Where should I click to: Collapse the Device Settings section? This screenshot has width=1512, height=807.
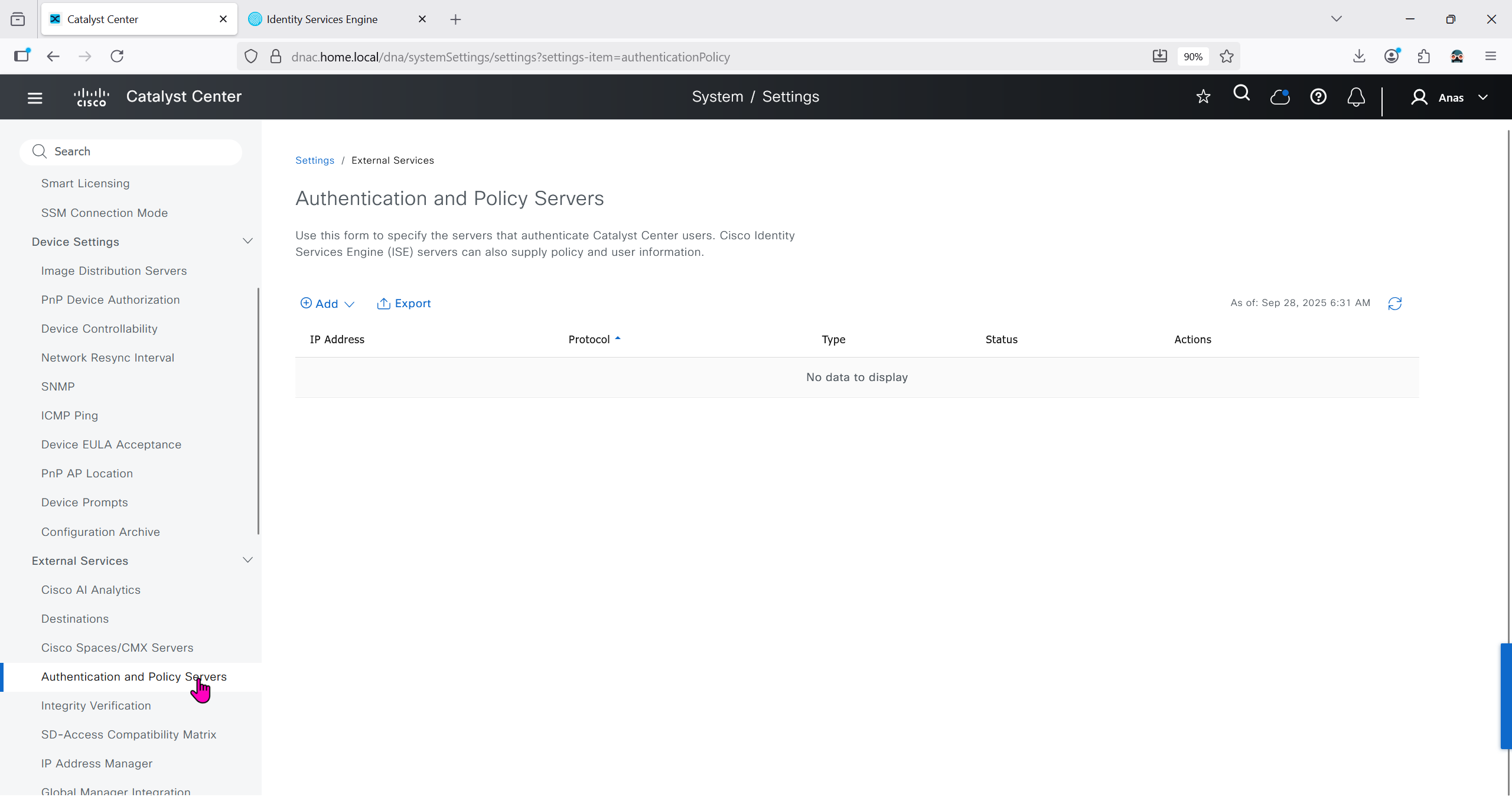pos(248,241)
